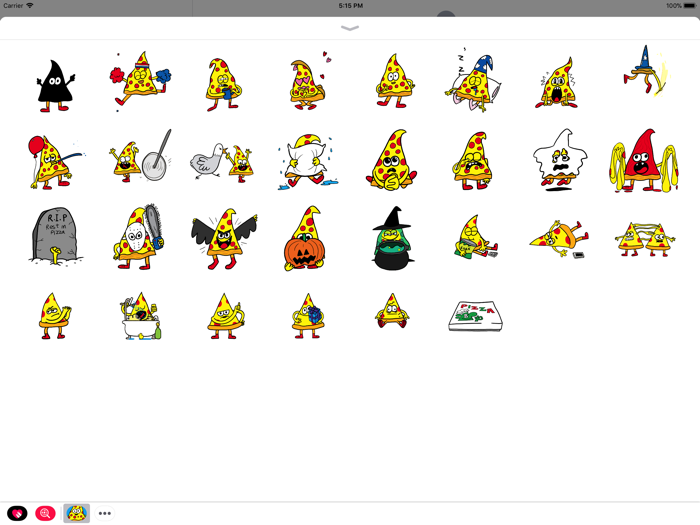The height and width of the screenshot is (525, 700).
Task: Select the nervous nail-biting pizza sticker
Action: [x=392, y=159]
